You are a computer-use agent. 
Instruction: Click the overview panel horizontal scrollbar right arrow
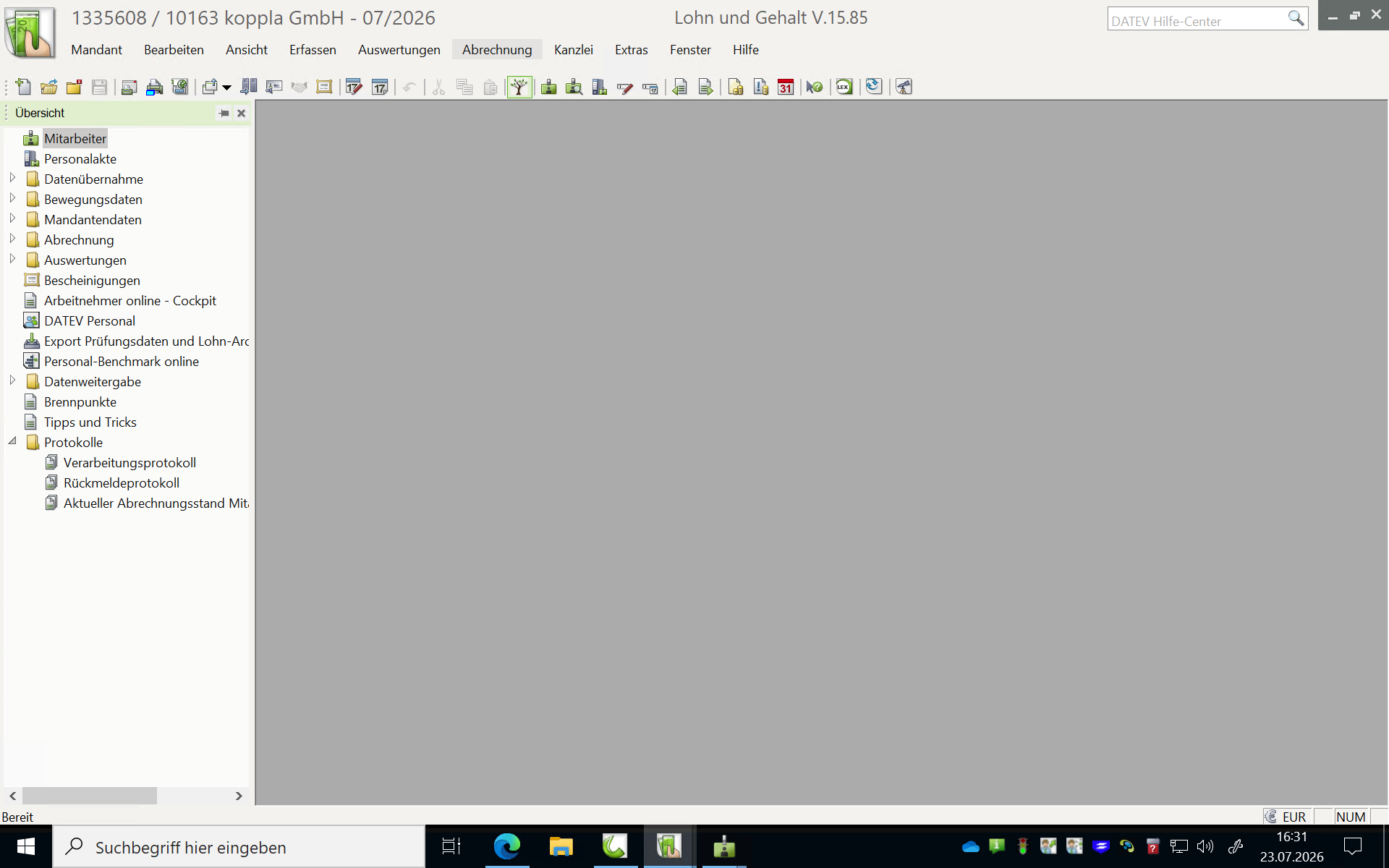coord(239,796)
